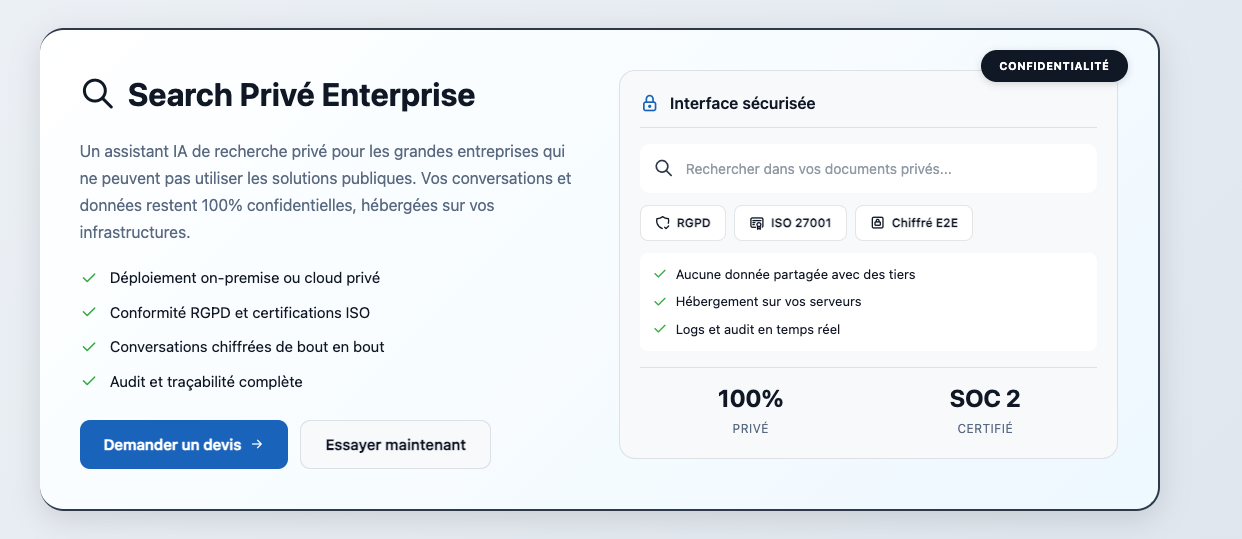Click the 100% Privé statistic
The height and width of the screenshot is (539, 1242).
[750, 411]
